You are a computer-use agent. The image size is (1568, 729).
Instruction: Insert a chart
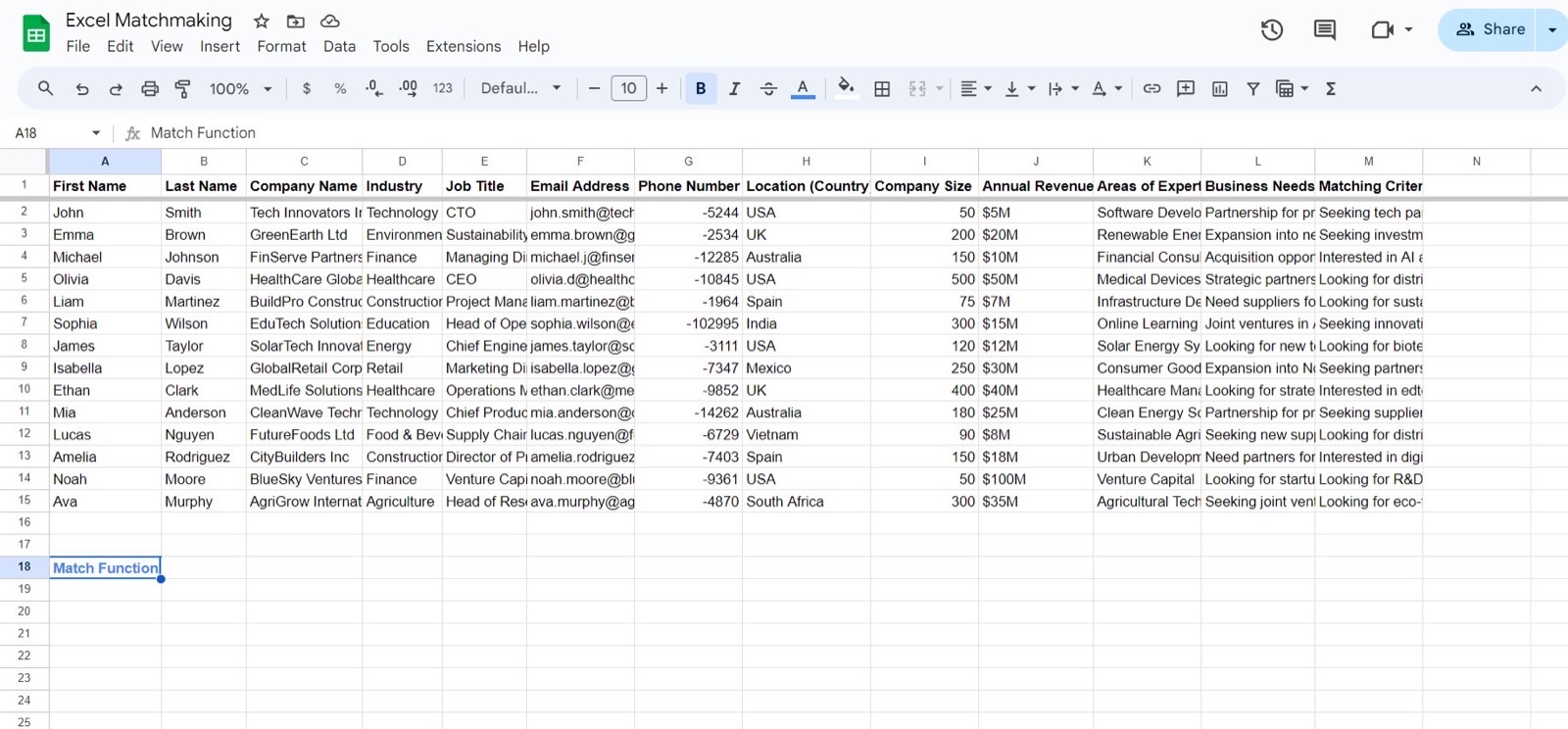tap(1220, 88)
